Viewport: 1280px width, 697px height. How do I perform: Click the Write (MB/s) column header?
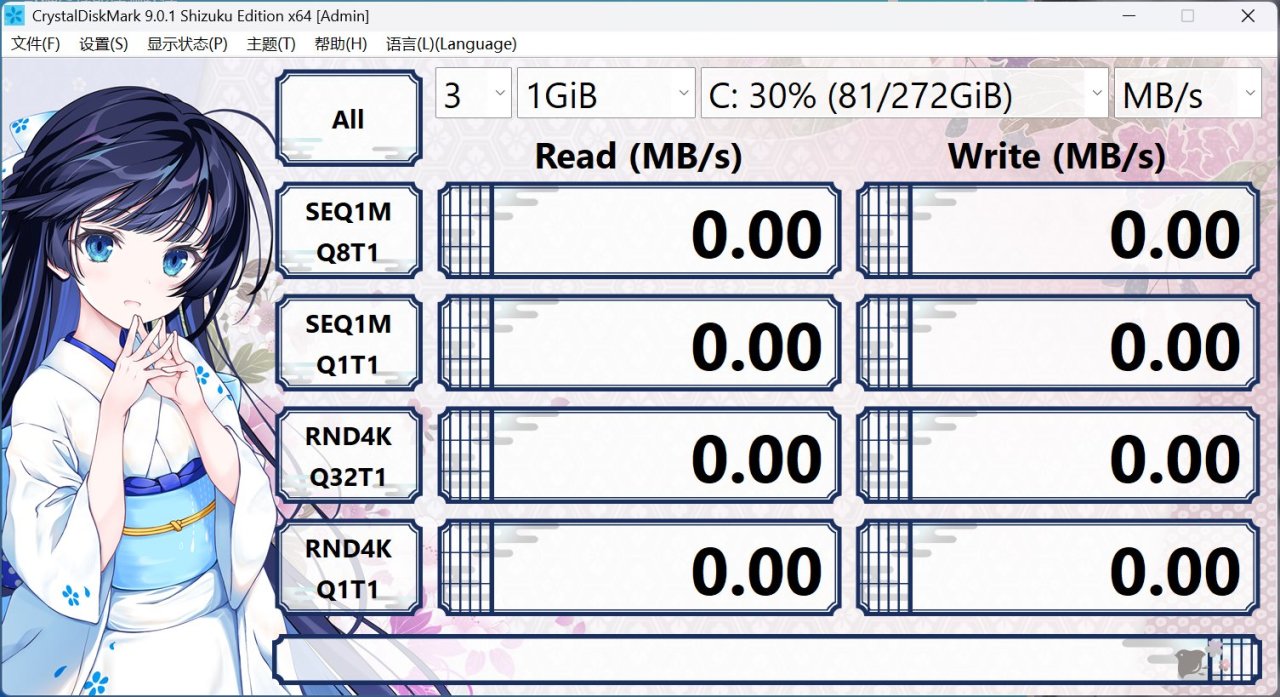(x=1057, y=156)
